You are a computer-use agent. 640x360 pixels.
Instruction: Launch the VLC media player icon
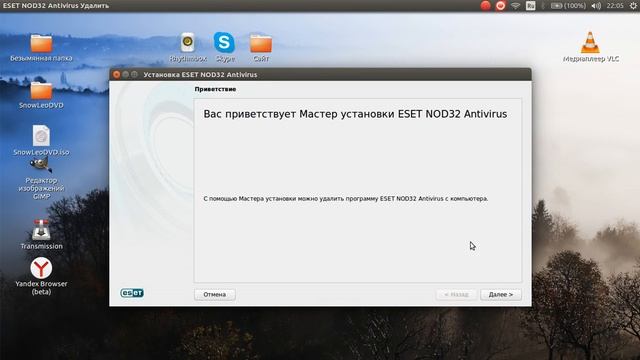[x=590, y=42]
